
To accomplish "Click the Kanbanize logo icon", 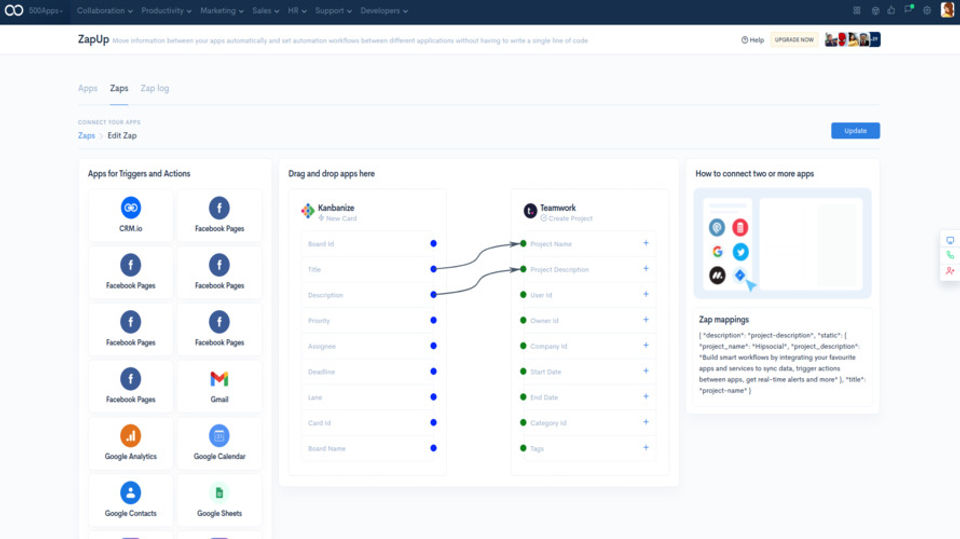I will 308,211.
